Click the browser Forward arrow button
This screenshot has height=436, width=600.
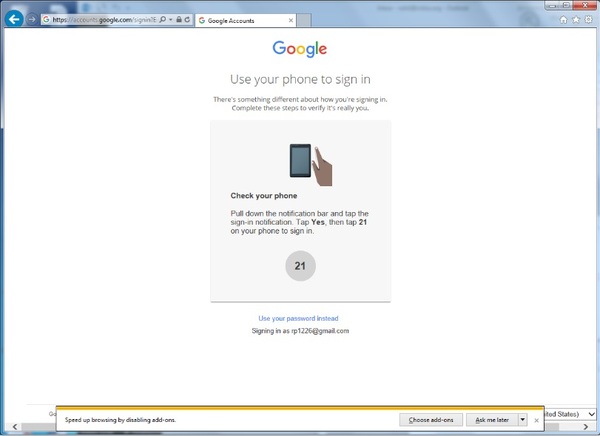(32, 19)
